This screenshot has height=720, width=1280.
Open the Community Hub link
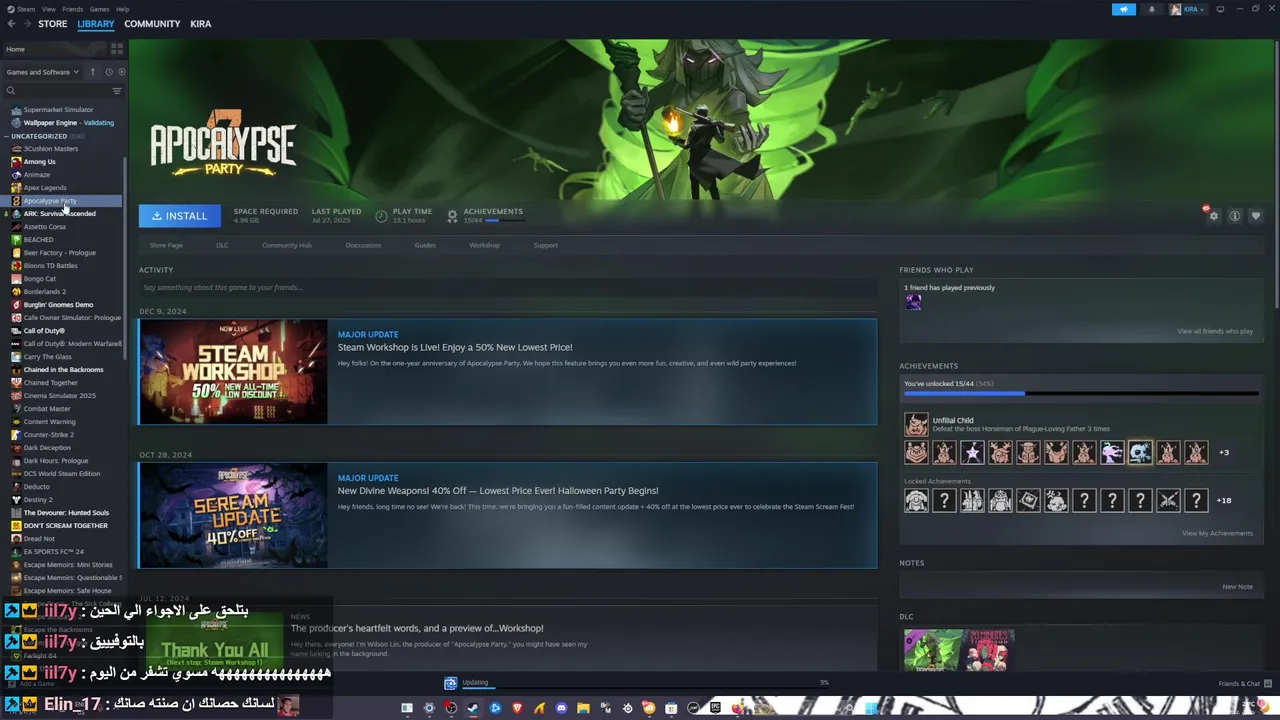[x=287, y=245]
